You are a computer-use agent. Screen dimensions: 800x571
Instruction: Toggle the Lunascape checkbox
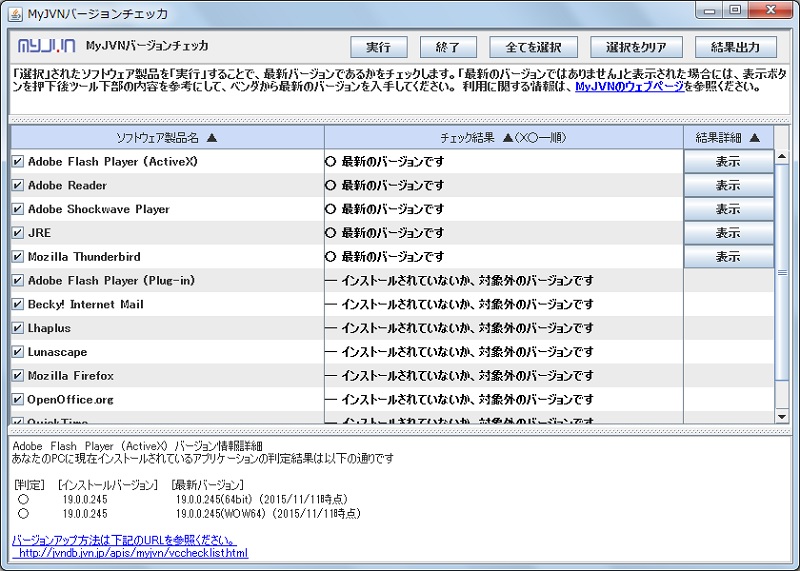coord(18,352)
